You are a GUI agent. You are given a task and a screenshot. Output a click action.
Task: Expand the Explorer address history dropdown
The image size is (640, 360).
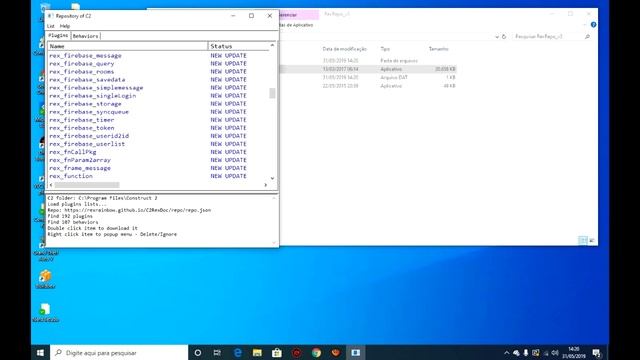(x=497, y=37)
